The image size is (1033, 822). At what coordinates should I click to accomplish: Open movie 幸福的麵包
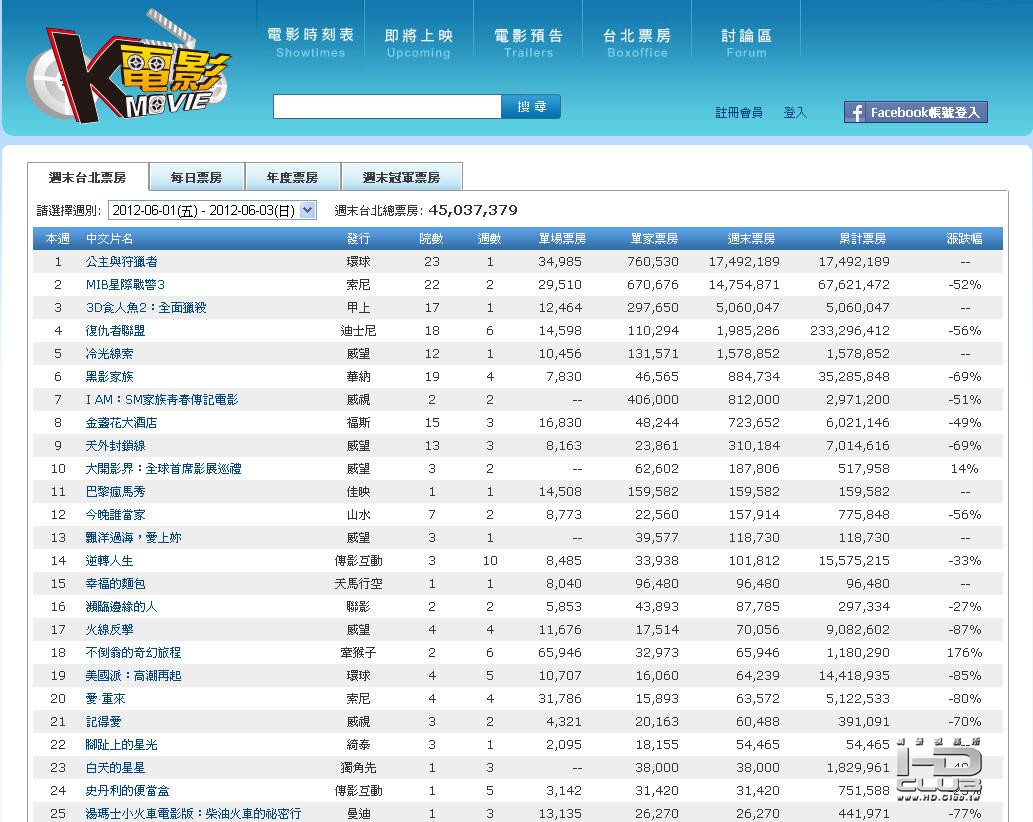click(115, 584)
